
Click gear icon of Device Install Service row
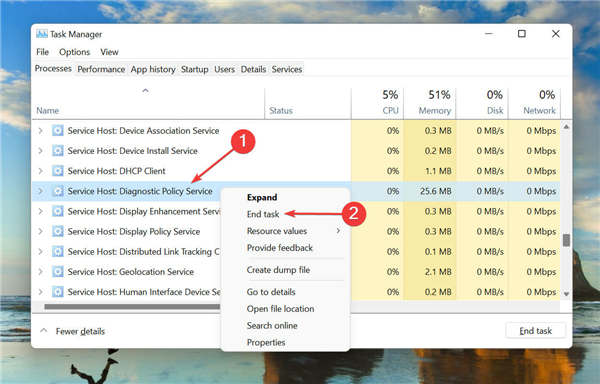click(58, 151)
